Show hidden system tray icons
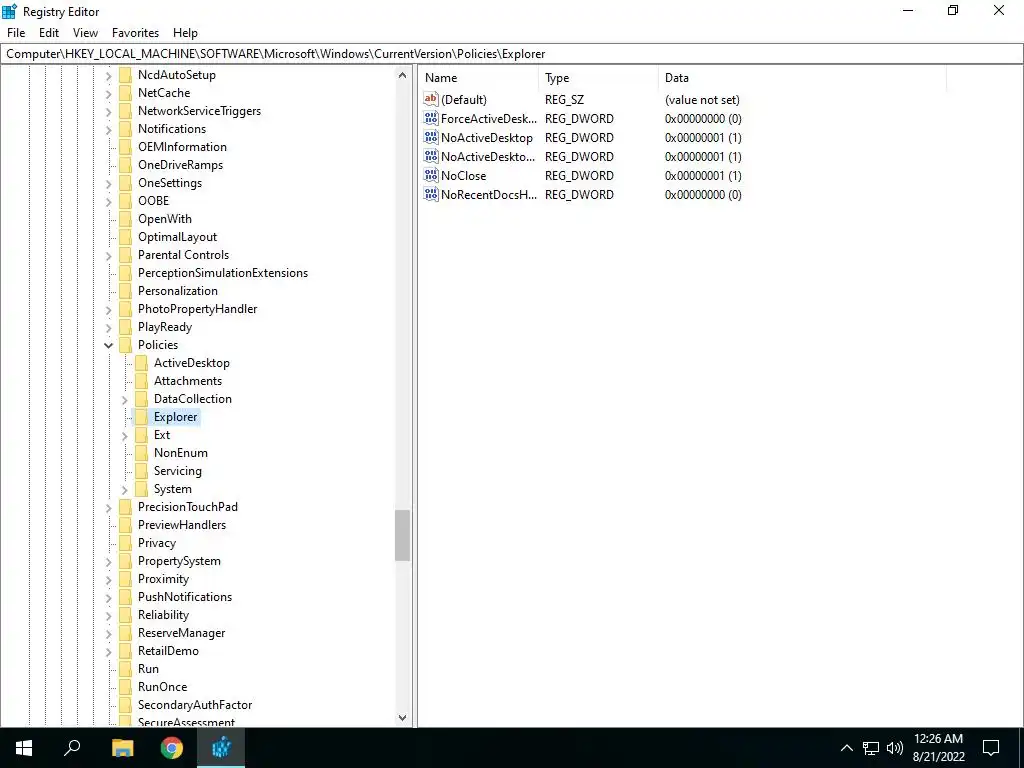 (846, 748)
